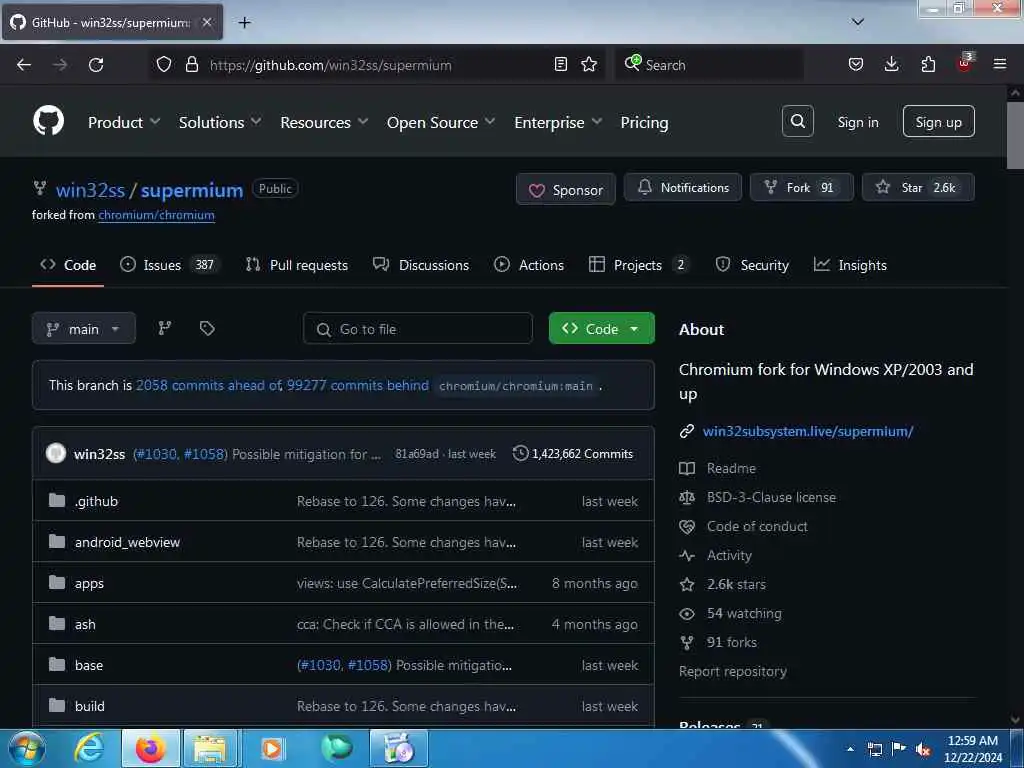The height and width of the screenshot is (768, 1024).
Task: Open the .github folder
Action: (96, 501)
